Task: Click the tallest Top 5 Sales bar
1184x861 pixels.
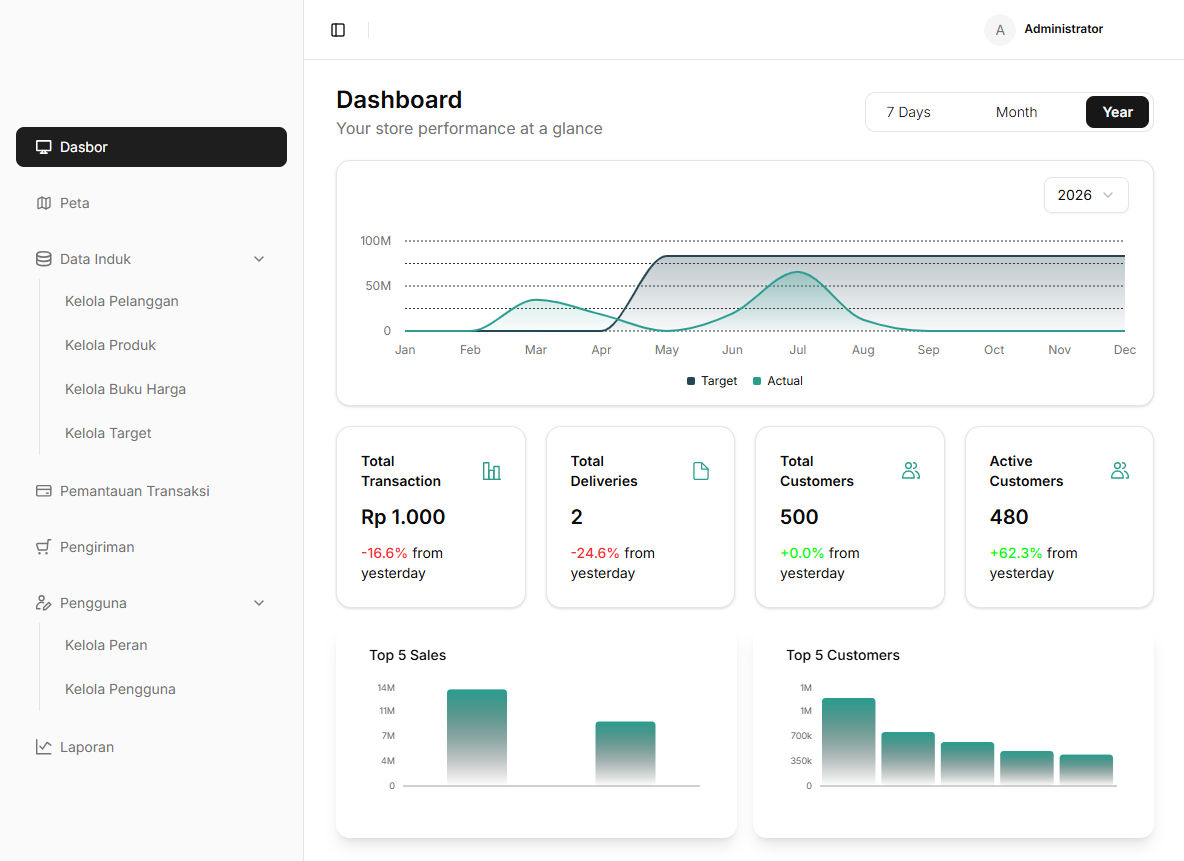Action: click(476, 736)
